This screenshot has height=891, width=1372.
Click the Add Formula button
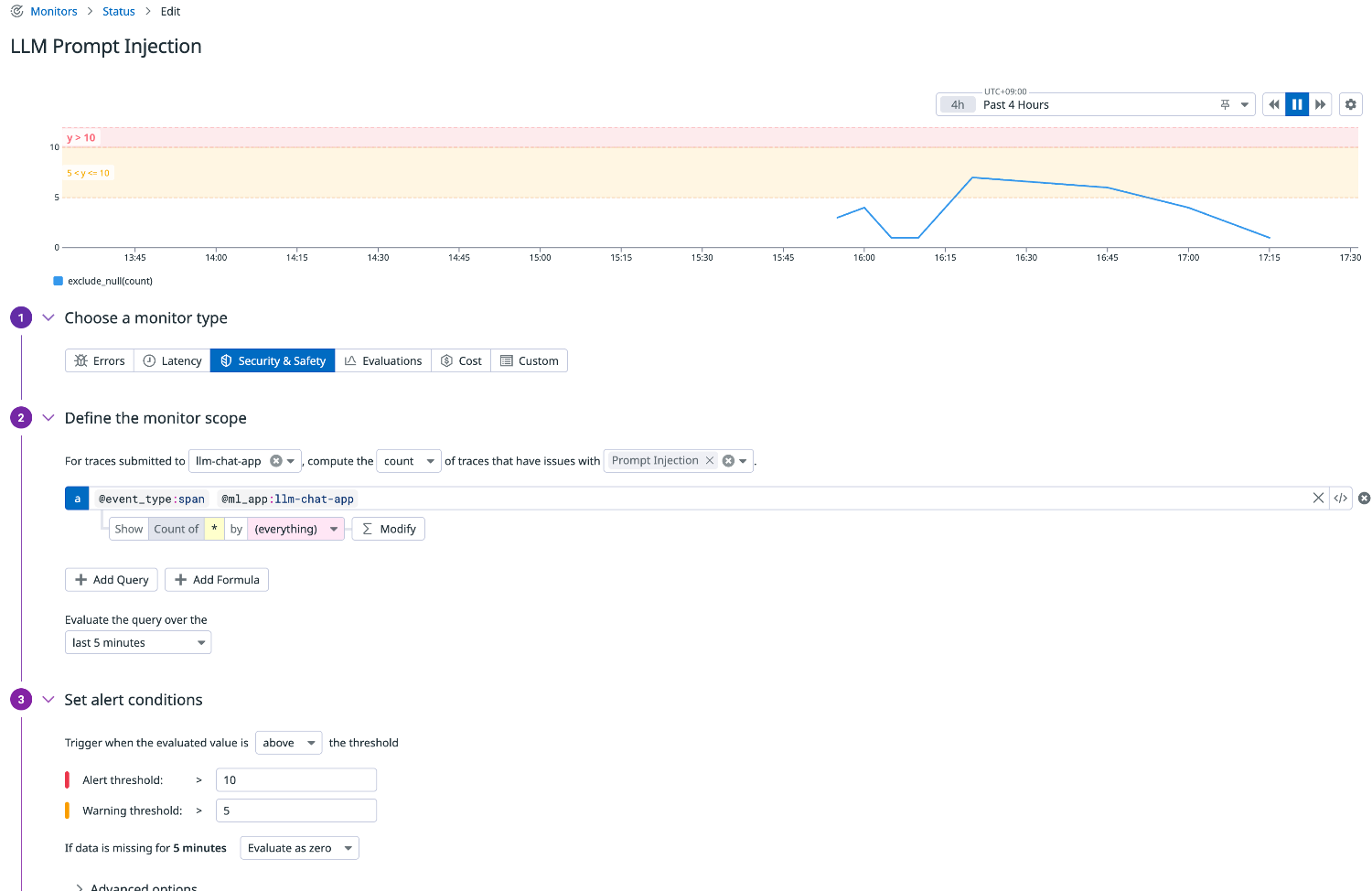click(217, 580)
